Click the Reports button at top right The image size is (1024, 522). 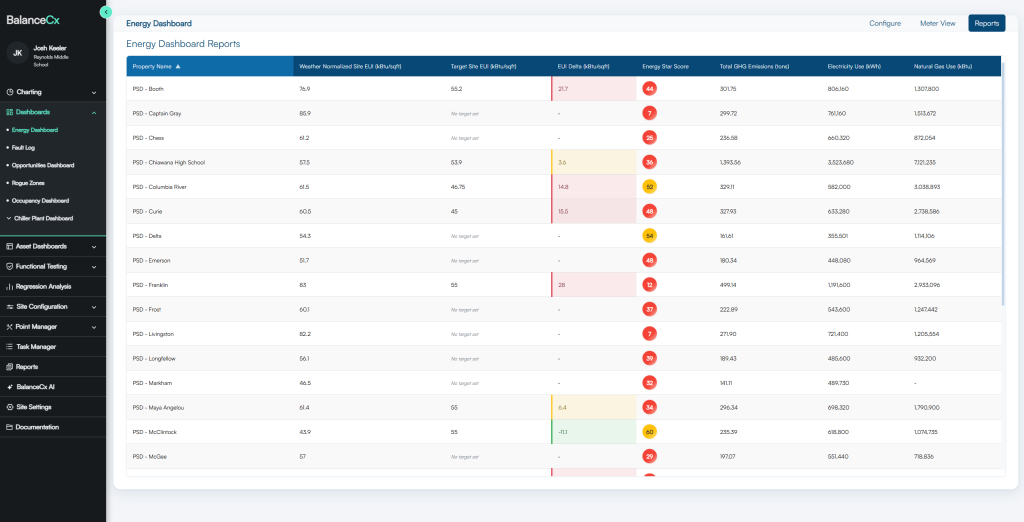coord(987,24)
